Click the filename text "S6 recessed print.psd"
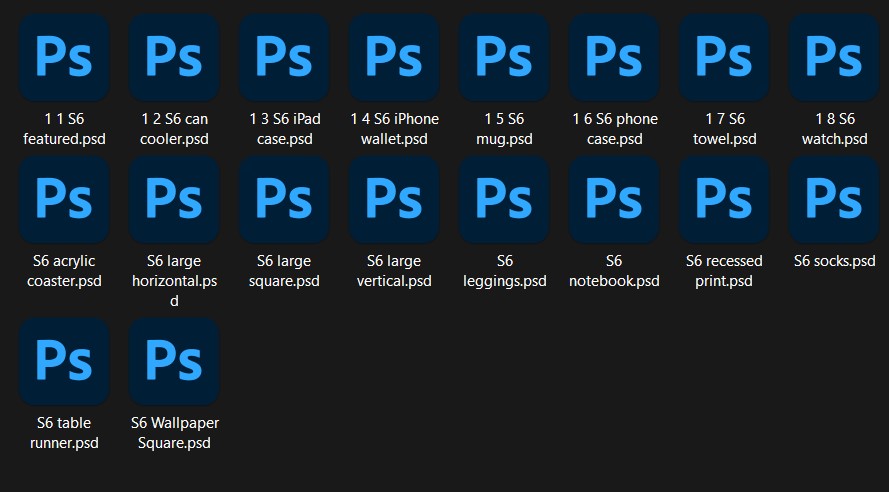 click(724, 271)
